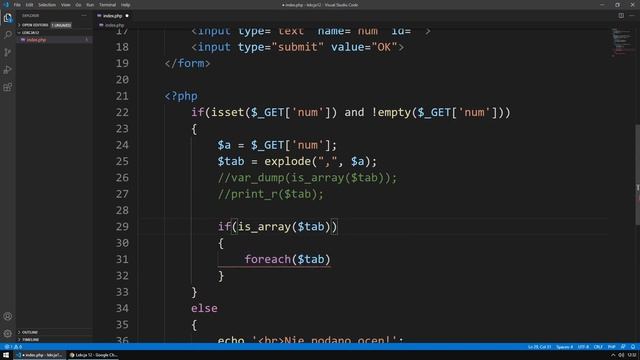Open the Go menu

click(78, 5)
